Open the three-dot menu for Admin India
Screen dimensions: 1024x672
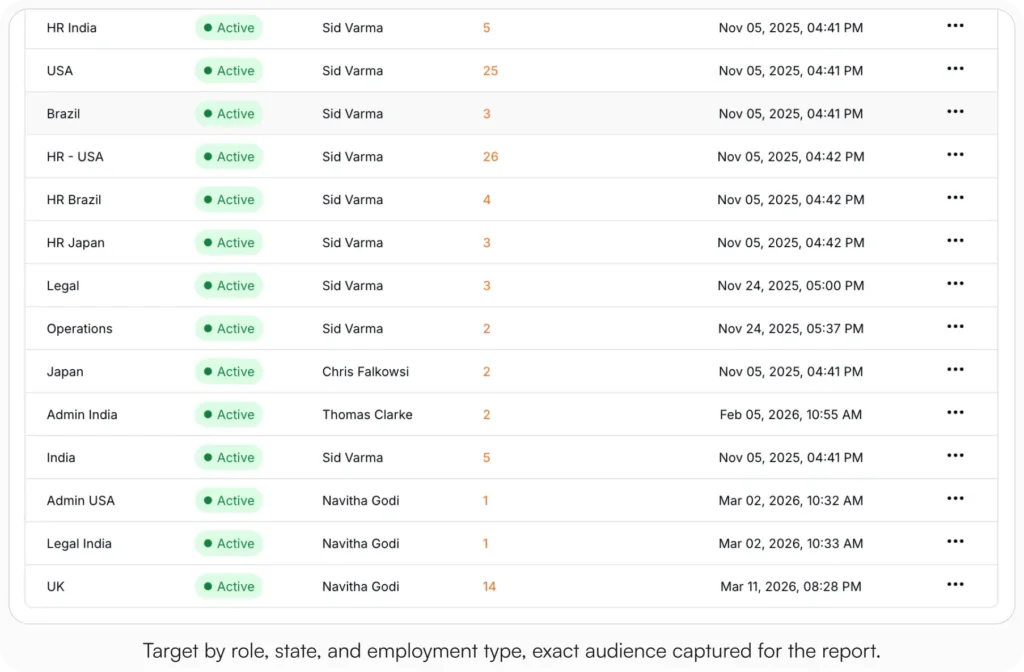coord(955,413)
